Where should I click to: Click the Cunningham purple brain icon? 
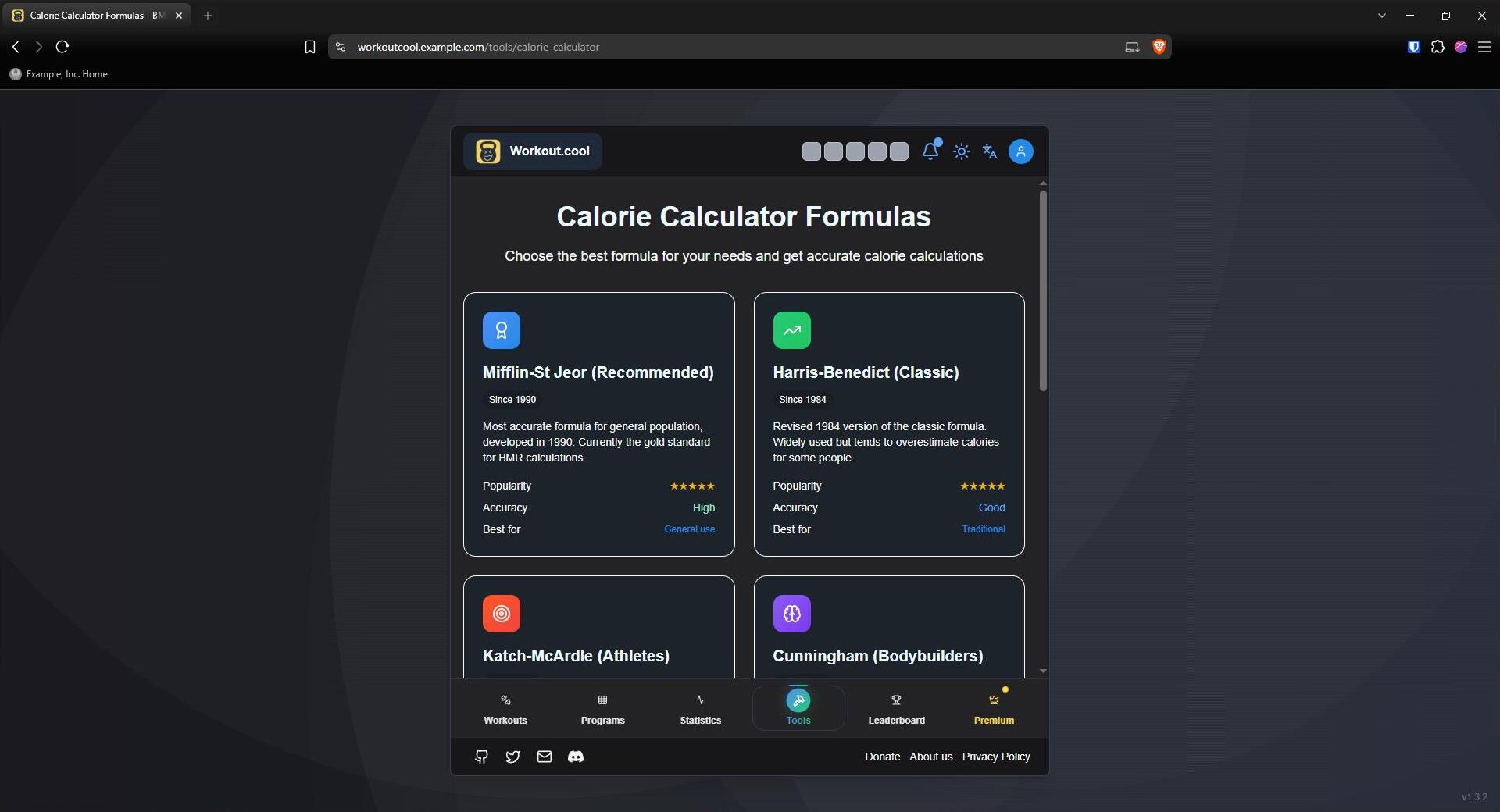click(x=792, y=614)
